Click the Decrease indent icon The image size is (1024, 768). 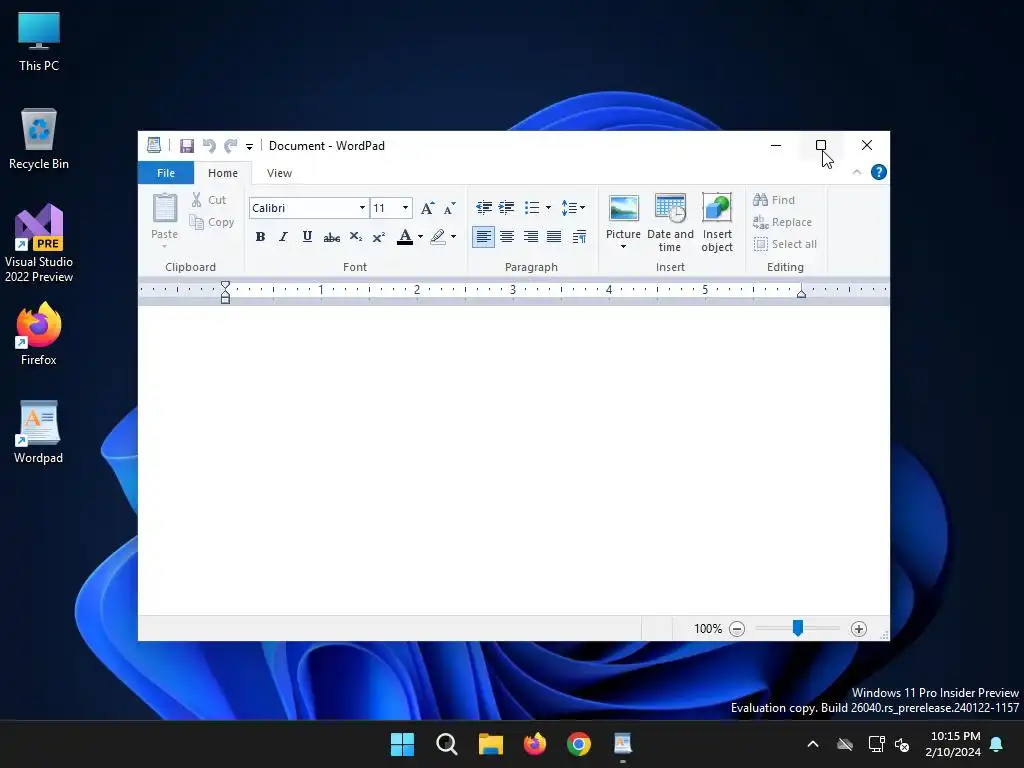tap(484, 208)
